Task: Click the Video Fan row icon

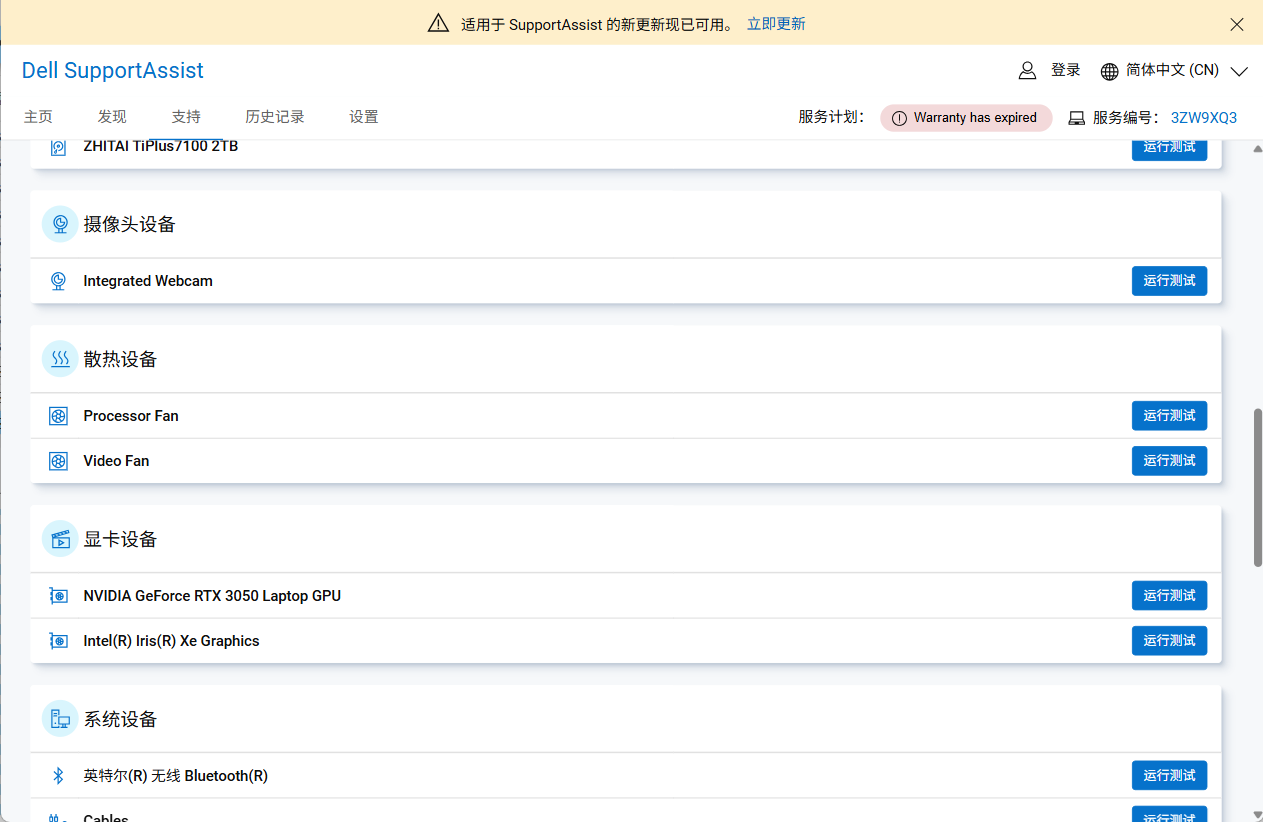Action: pos(59,461)
